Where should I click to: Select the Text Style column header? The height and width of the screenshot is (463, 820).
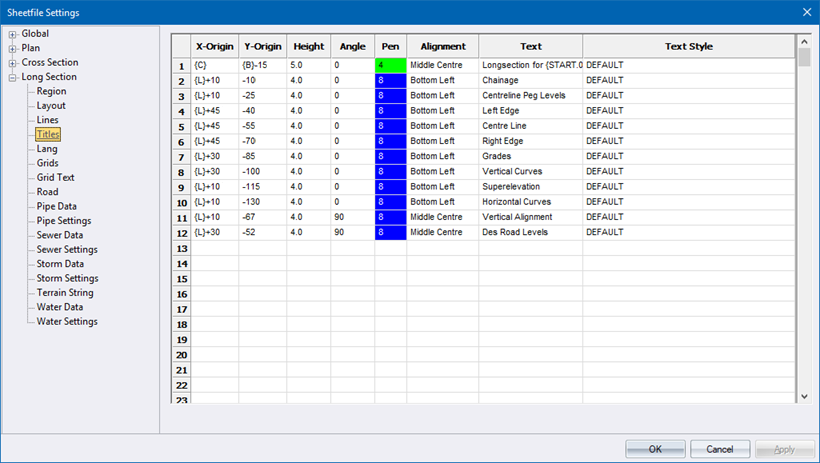(688, 46)
